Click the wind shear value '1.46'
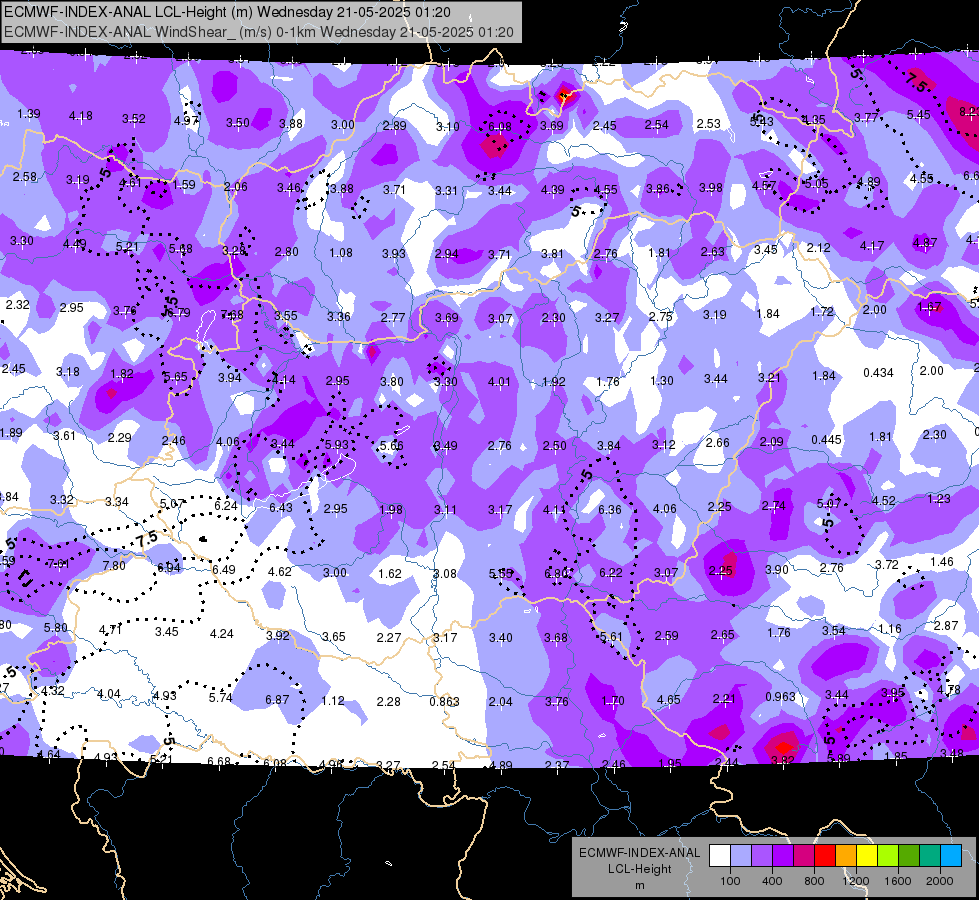This screenshot has width=979, height=900. (x=942, y=561)
